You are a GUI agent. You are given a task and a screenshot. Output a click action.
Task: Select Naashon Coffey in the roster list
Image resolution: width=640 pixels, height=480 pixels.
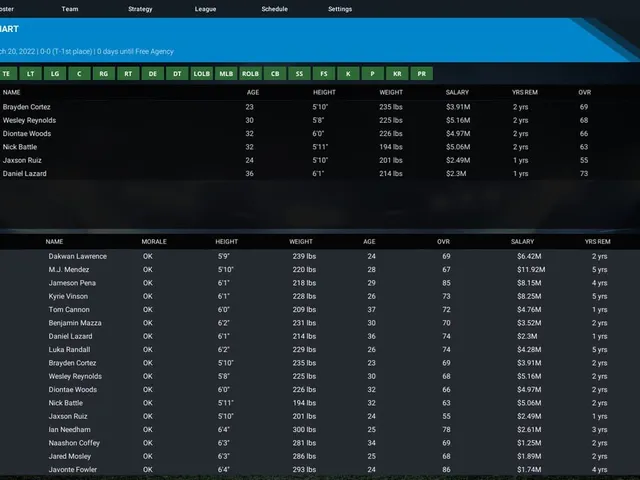74,443
